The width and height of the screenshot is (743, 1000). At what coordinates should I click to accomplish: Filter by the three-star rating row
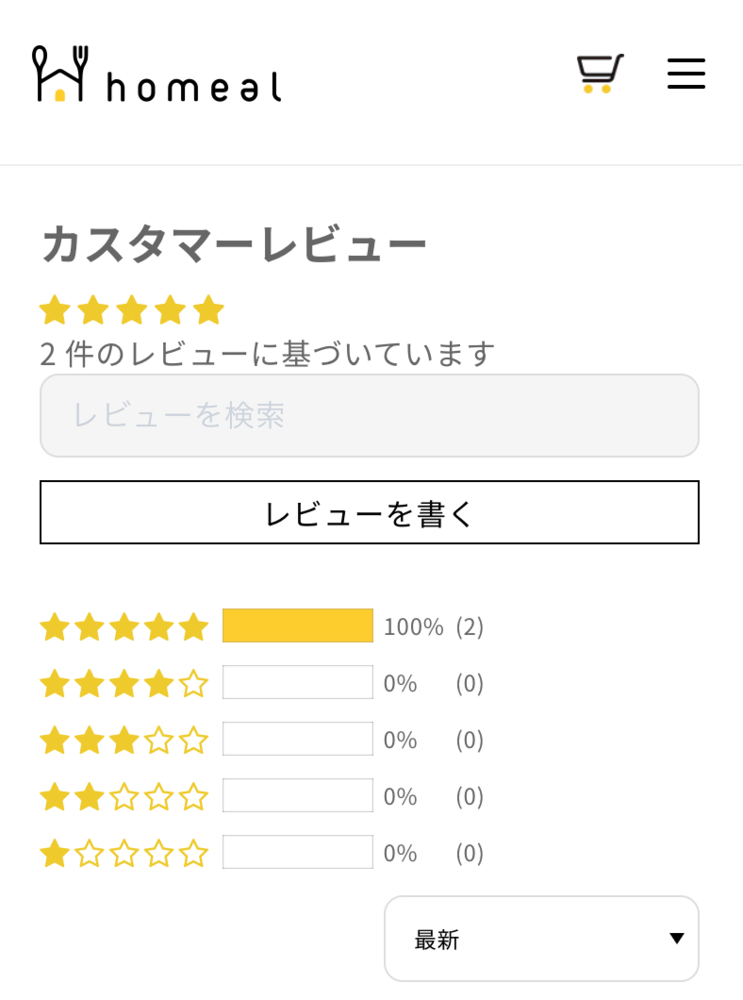point(124,740)
